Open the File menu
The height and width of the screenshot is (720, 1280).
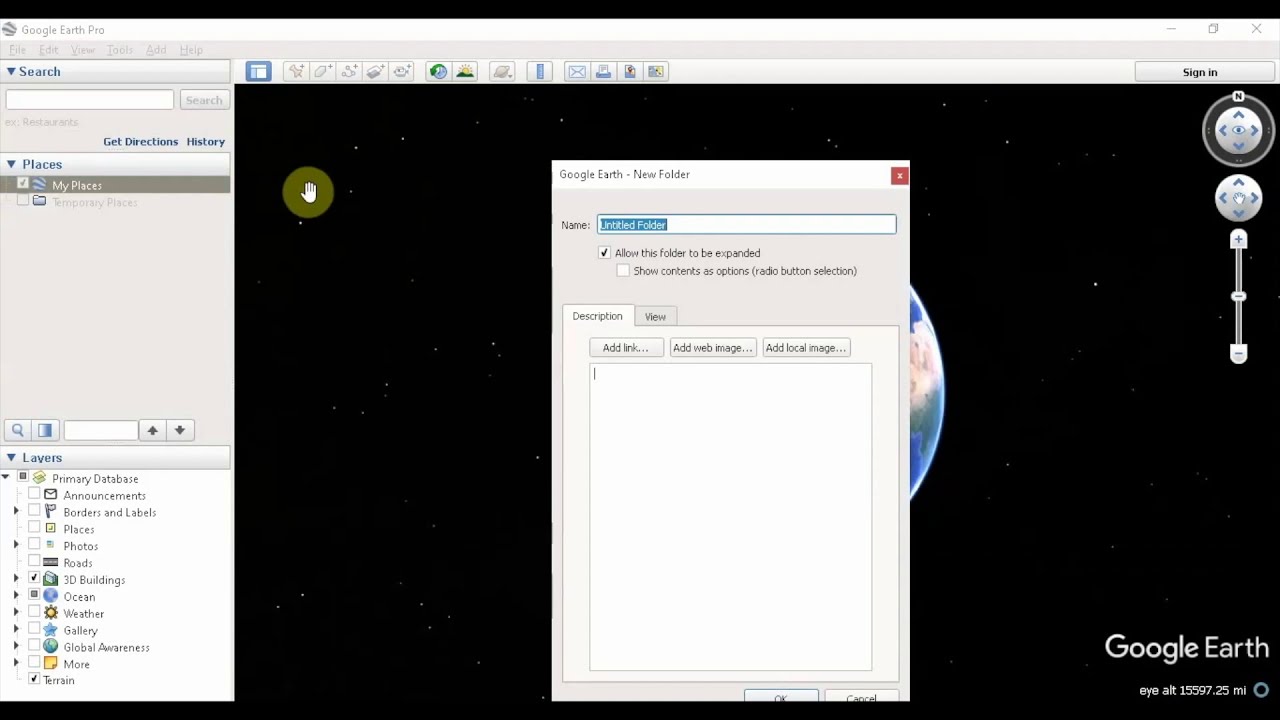point(18,50)
